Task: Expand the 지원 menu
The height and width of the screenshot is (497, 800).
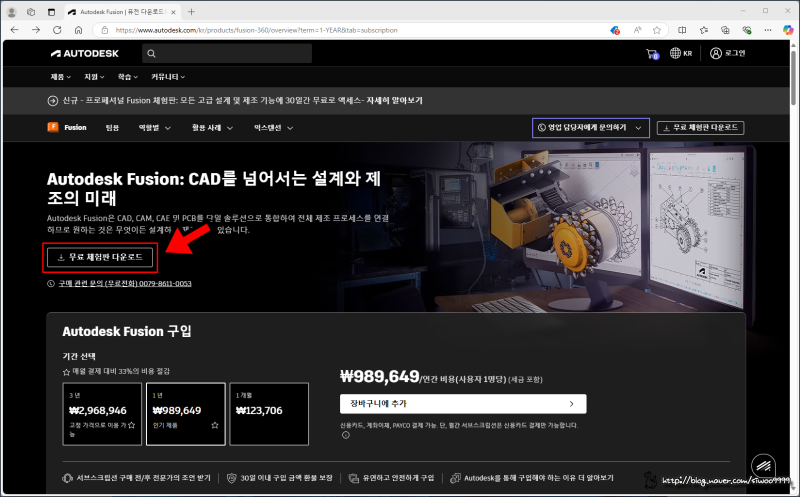Action: coord(94,77)
